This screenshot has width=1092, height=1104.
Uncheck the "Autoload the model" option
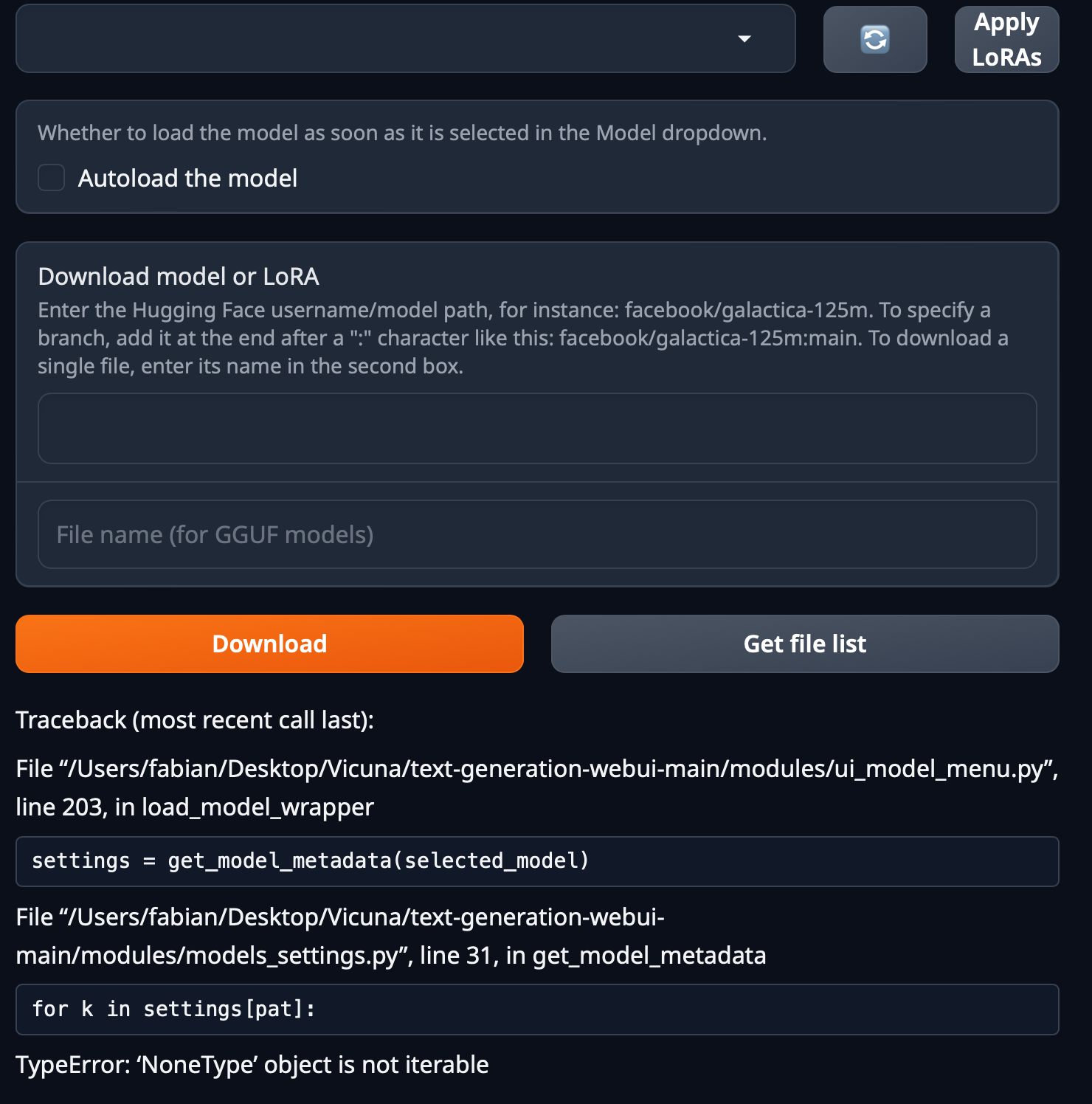point(51,178)
